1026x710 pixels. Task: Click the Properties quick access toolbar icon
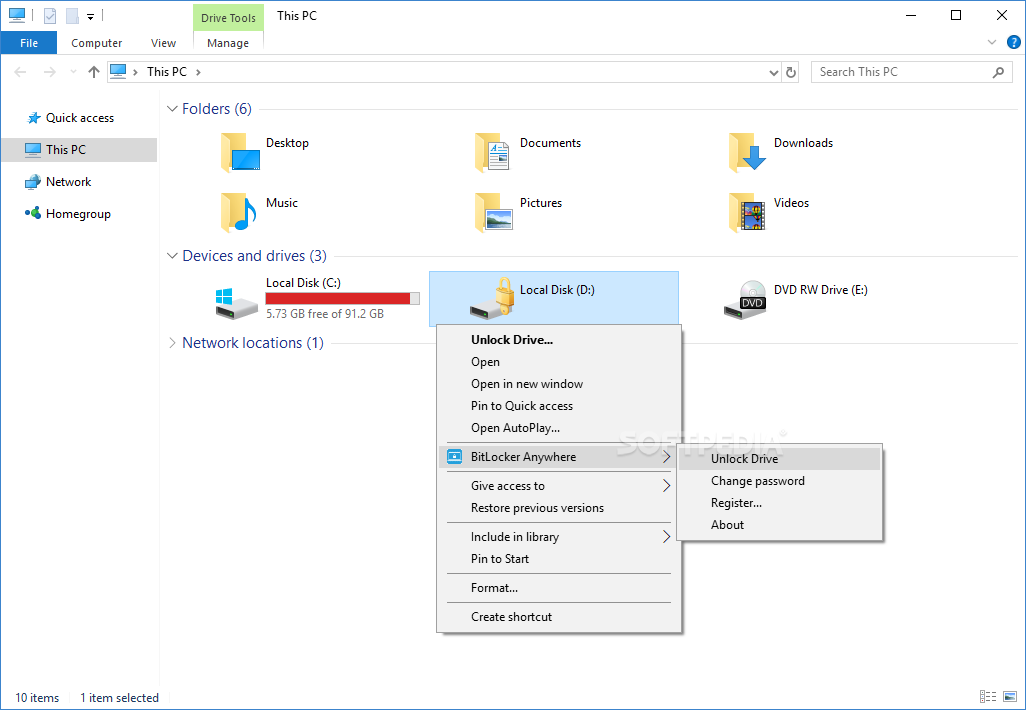click(x=50, y=16)
